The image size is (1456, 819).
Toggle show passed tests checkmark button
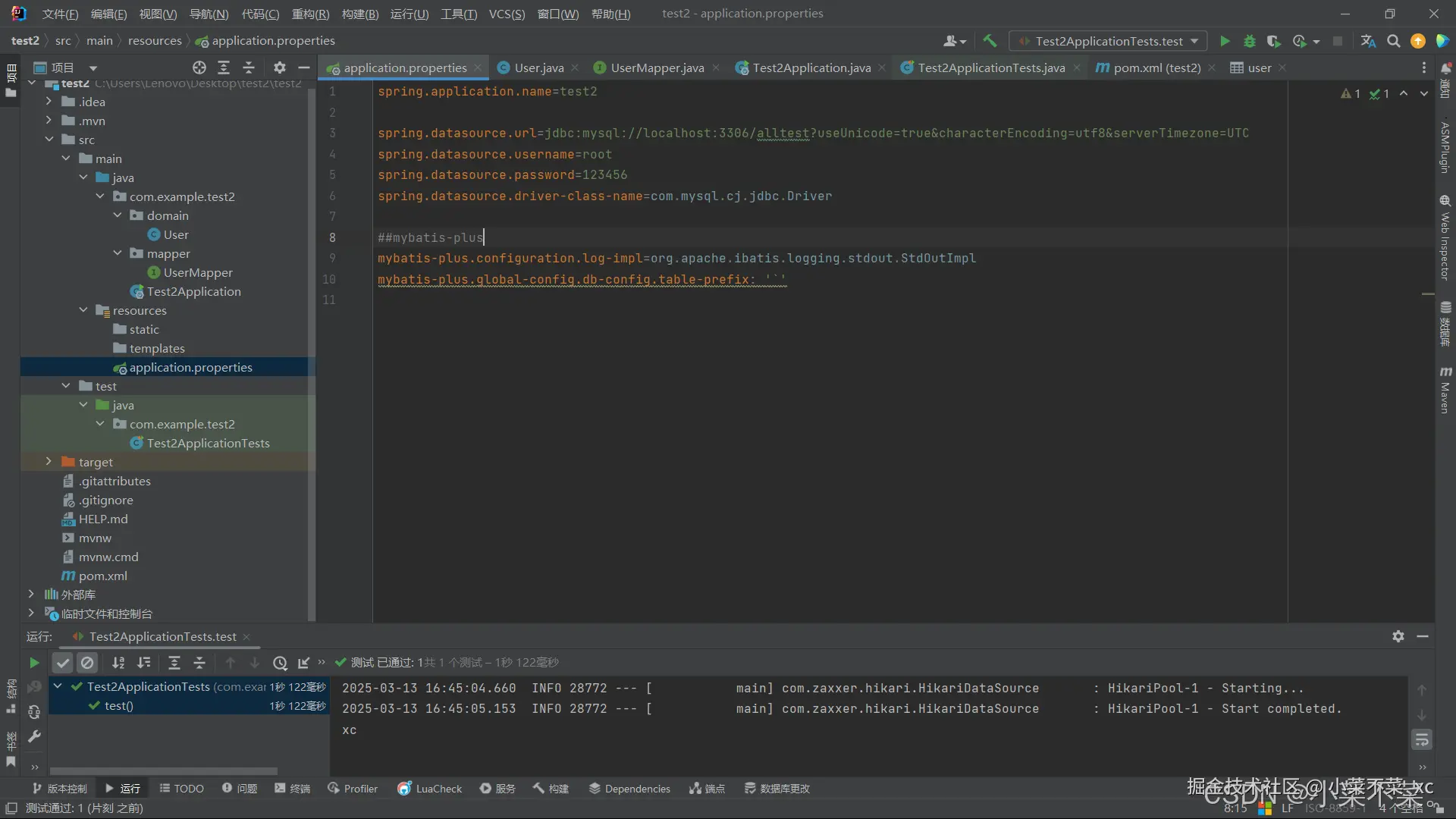63,663
